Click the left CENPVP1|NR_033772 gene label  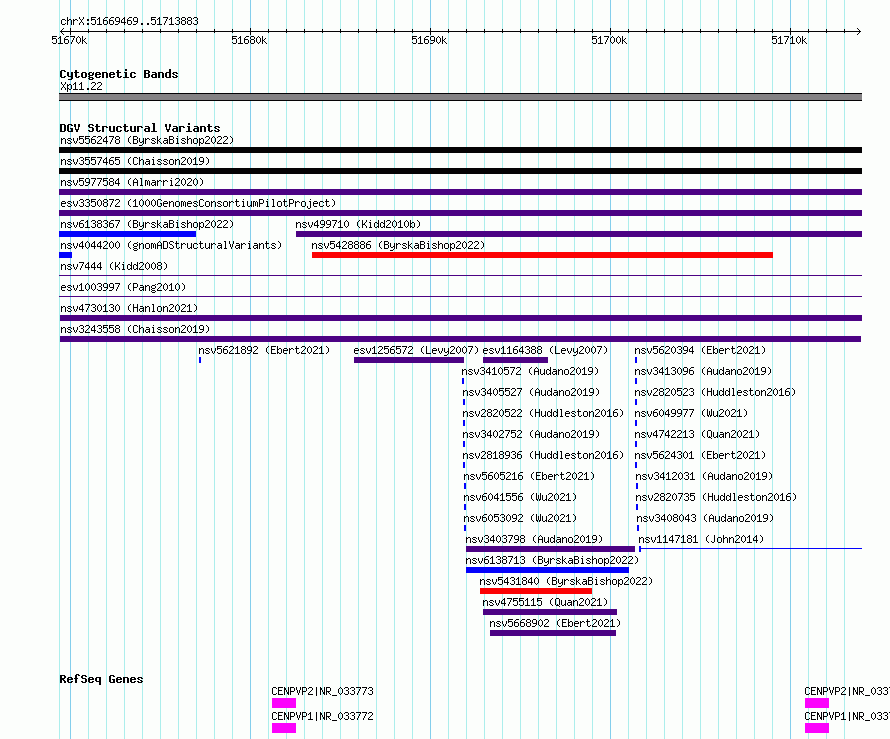coord(322,716)
